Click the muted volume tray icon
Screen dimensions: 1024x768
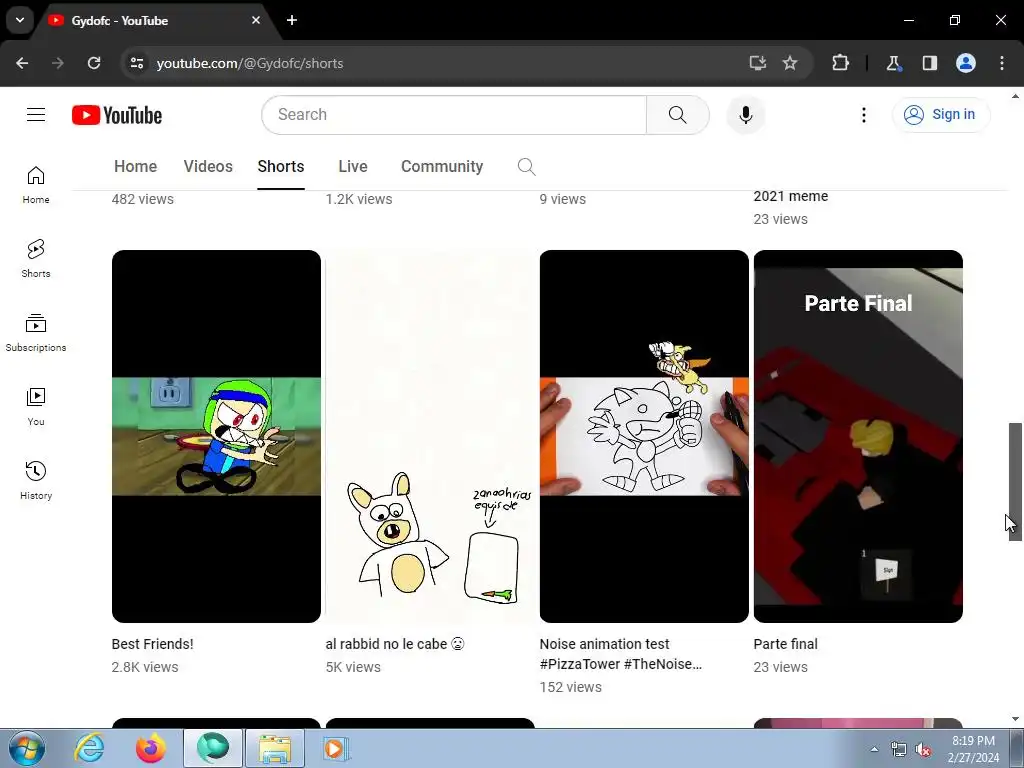click(923, 749)
